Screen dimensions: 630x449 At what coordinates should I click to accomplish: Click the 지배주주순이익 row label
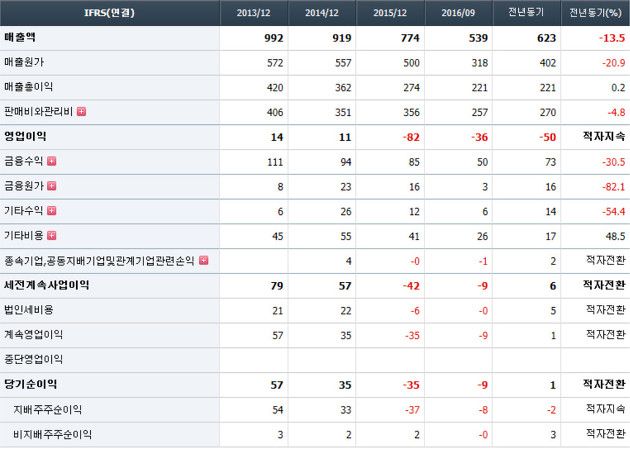click(x=47, y=410)
